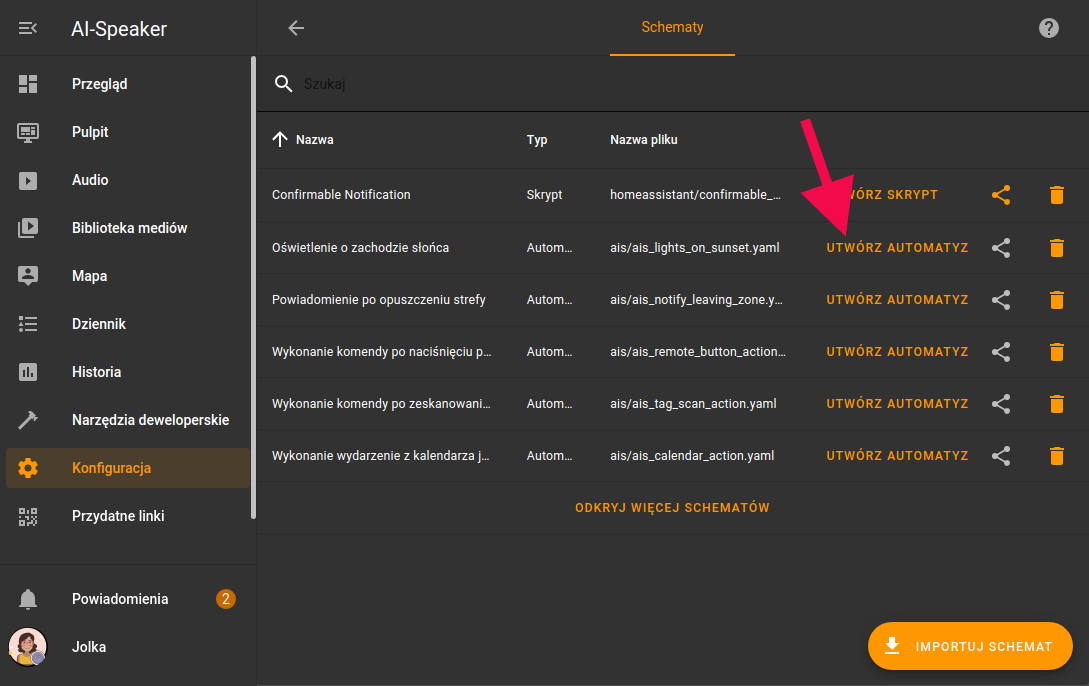Open the Jolka user profile avatar

tap(28, 647)
